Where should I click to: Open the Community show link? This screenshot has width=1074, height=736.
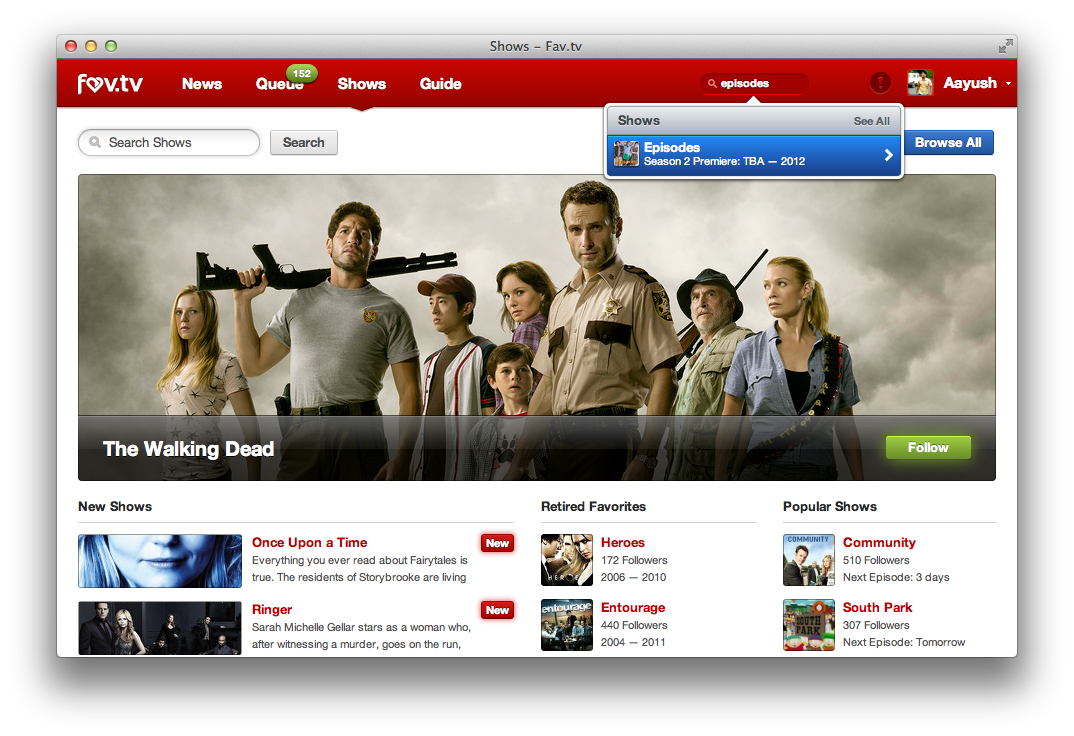[x=879, y=542]
